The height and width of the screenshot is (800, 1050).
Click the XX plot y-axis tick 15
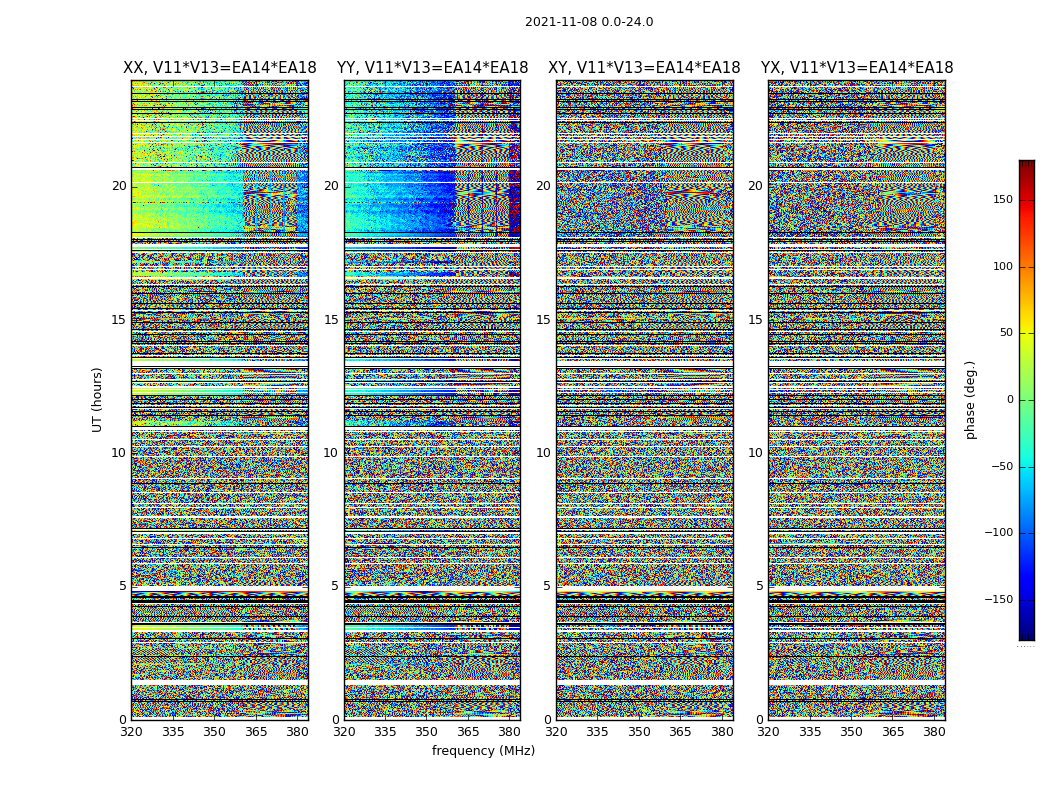tap(119, 320)
